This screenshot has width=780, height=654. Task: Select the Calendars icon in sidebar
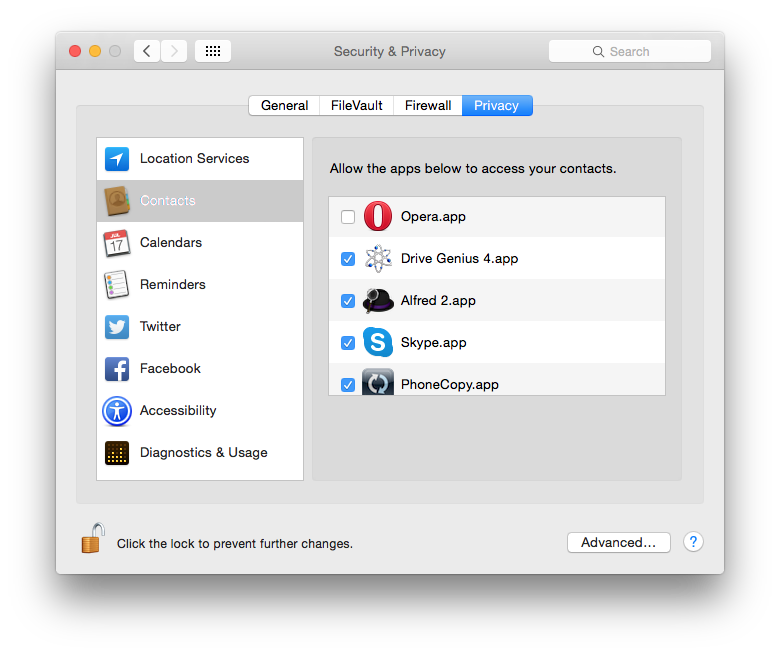tap(117, 243)
